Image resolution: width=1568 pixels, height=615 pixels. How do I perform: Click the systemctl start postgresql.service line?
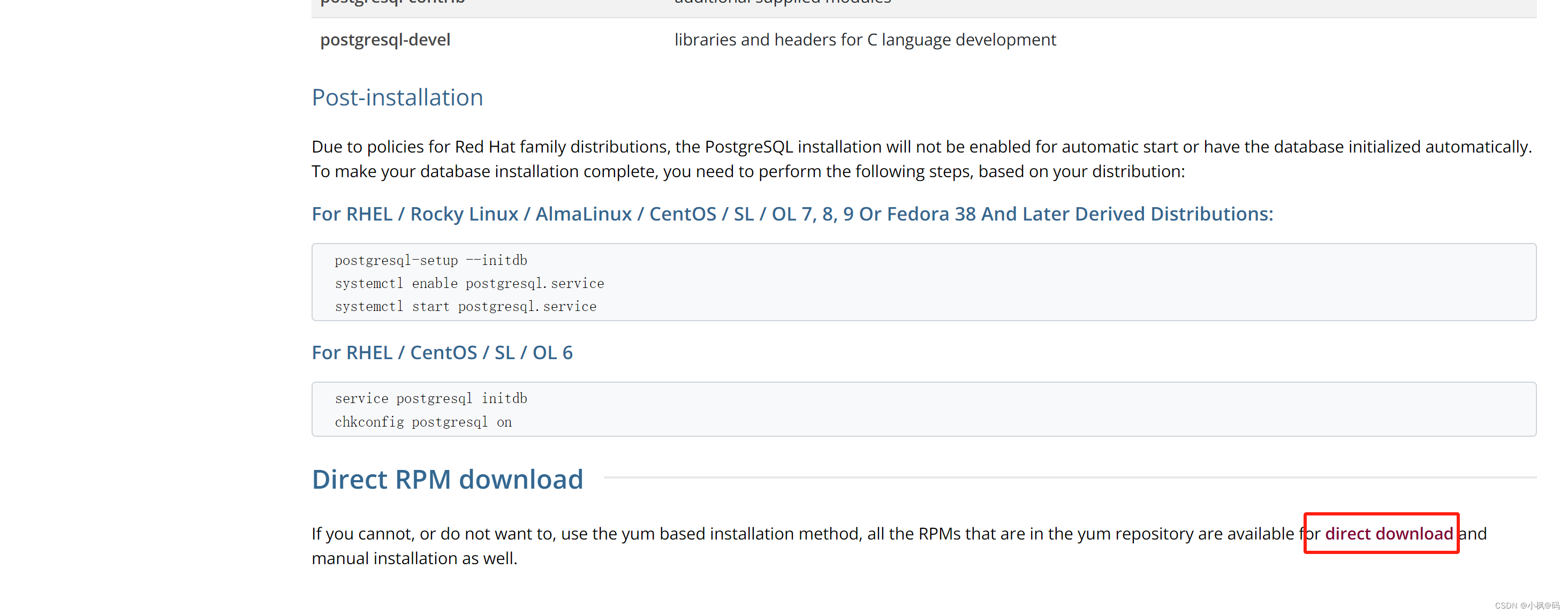click(465, 307)
